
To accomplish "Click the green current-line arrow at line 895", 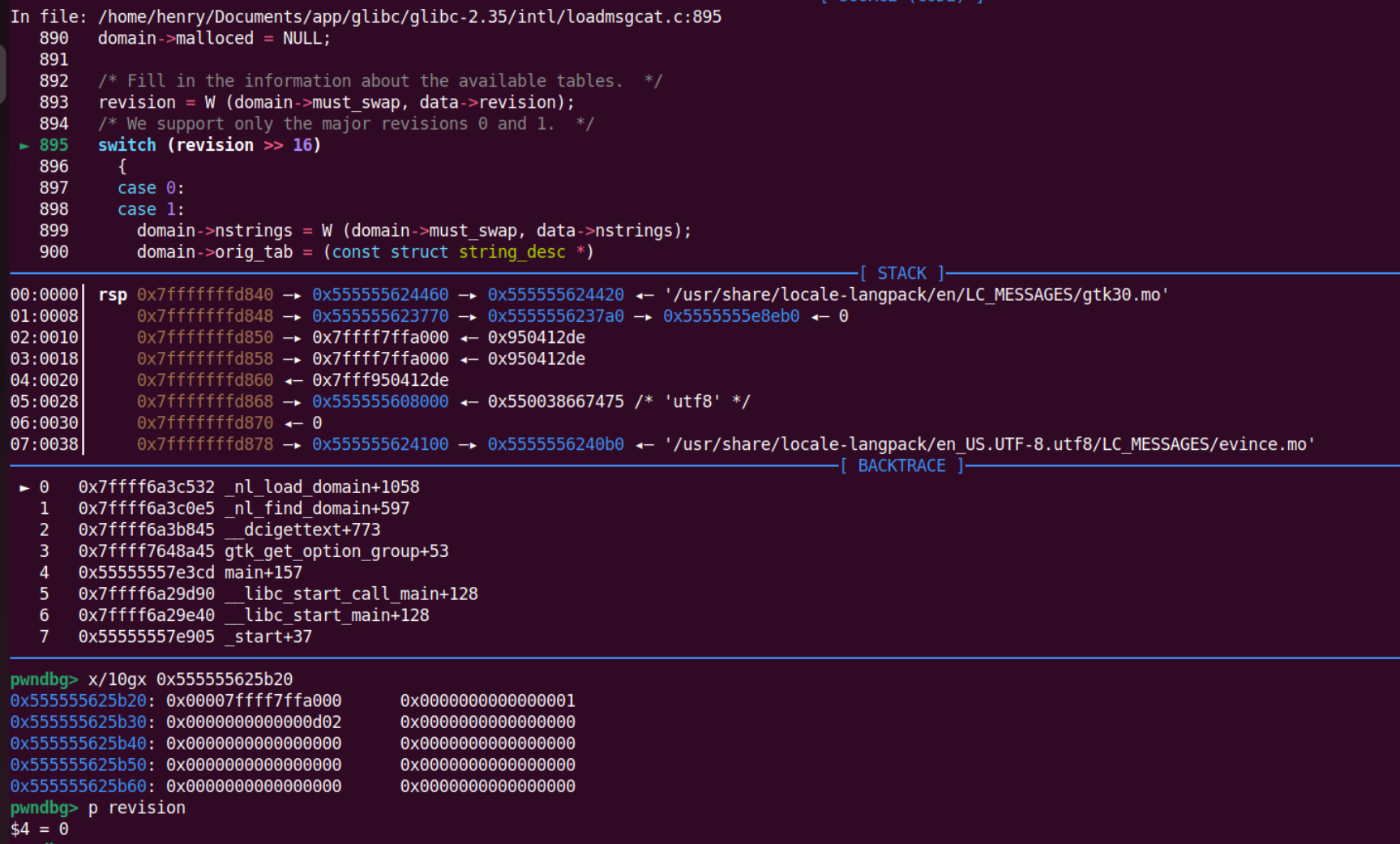I will tap(24, 146).
